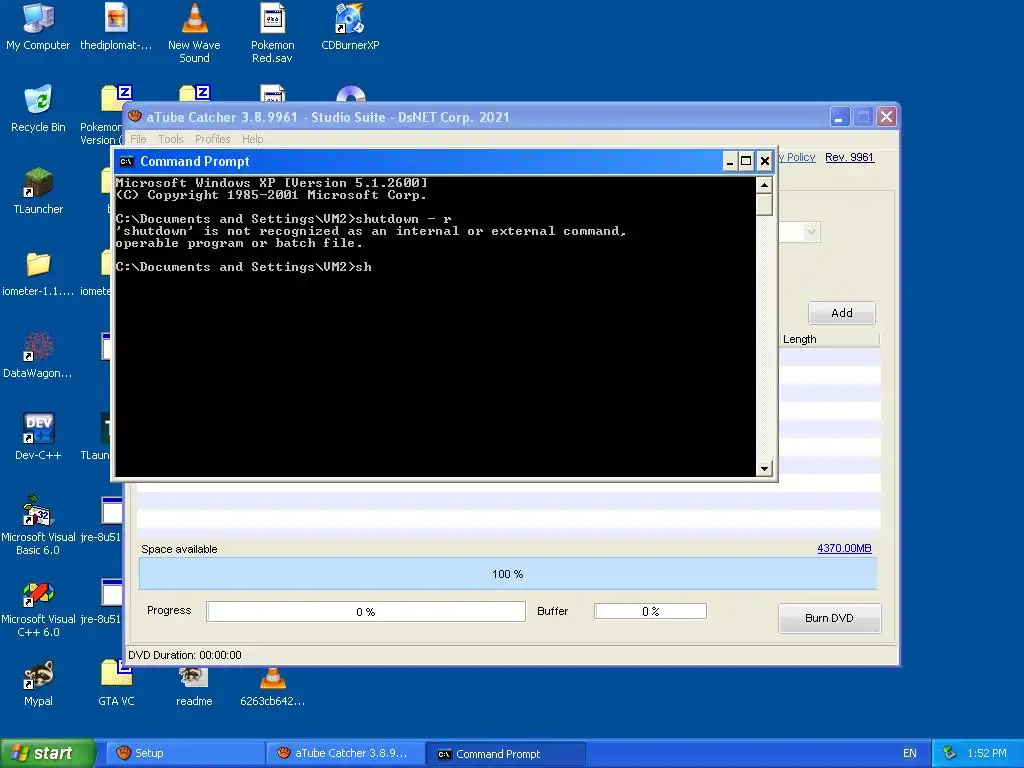Click the 100 % space available bar
1024x768 pixels.
coord(508,573)
